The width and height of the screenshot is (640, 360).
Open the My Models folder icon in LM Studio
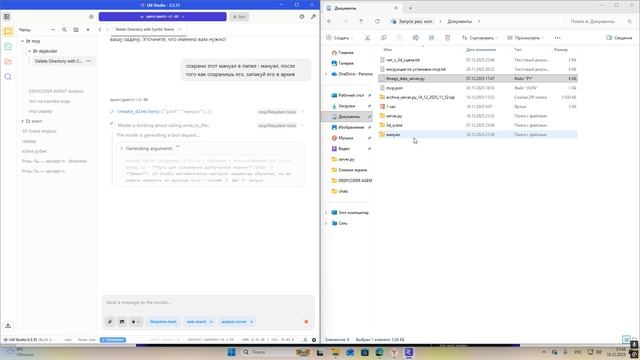click(8, 62)
